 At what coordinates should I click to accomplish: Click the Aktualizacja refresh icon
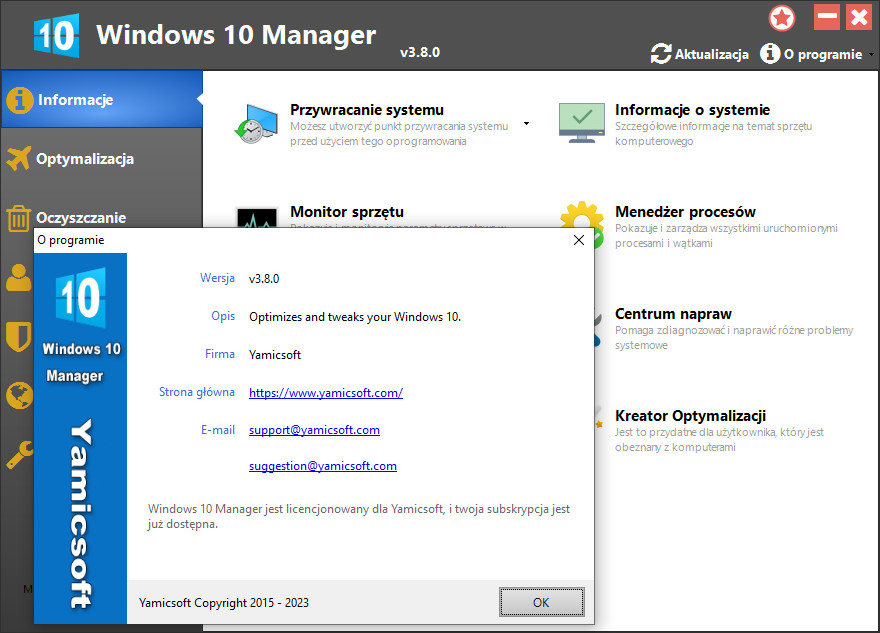pos(661,54)
